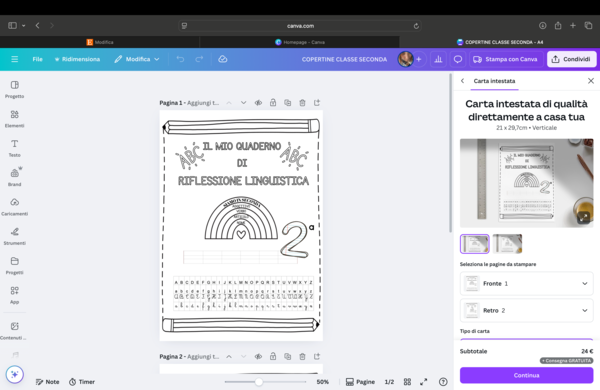The image size is (600, 390).
Task: Duplicate Pagina 2
Action: pos(287,356)
